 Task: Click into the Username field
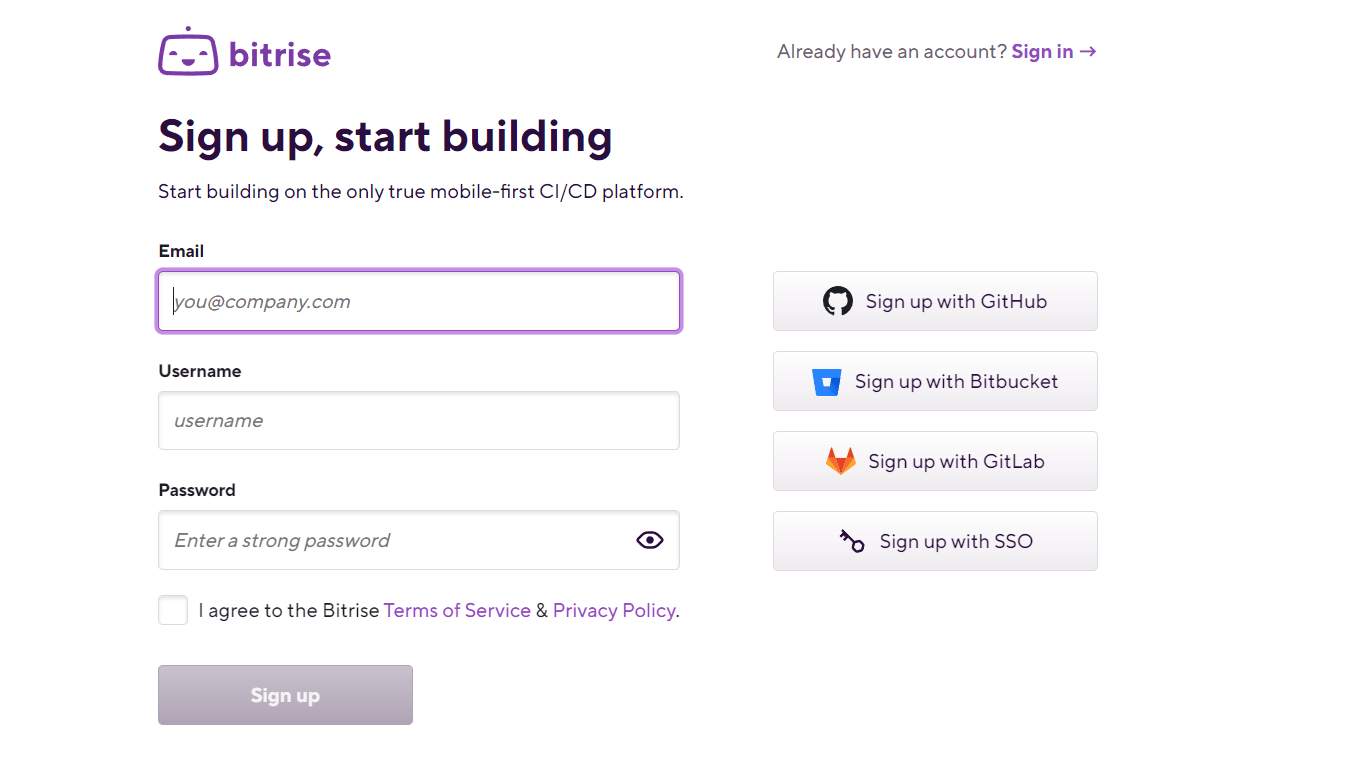(x=418, y=421)
